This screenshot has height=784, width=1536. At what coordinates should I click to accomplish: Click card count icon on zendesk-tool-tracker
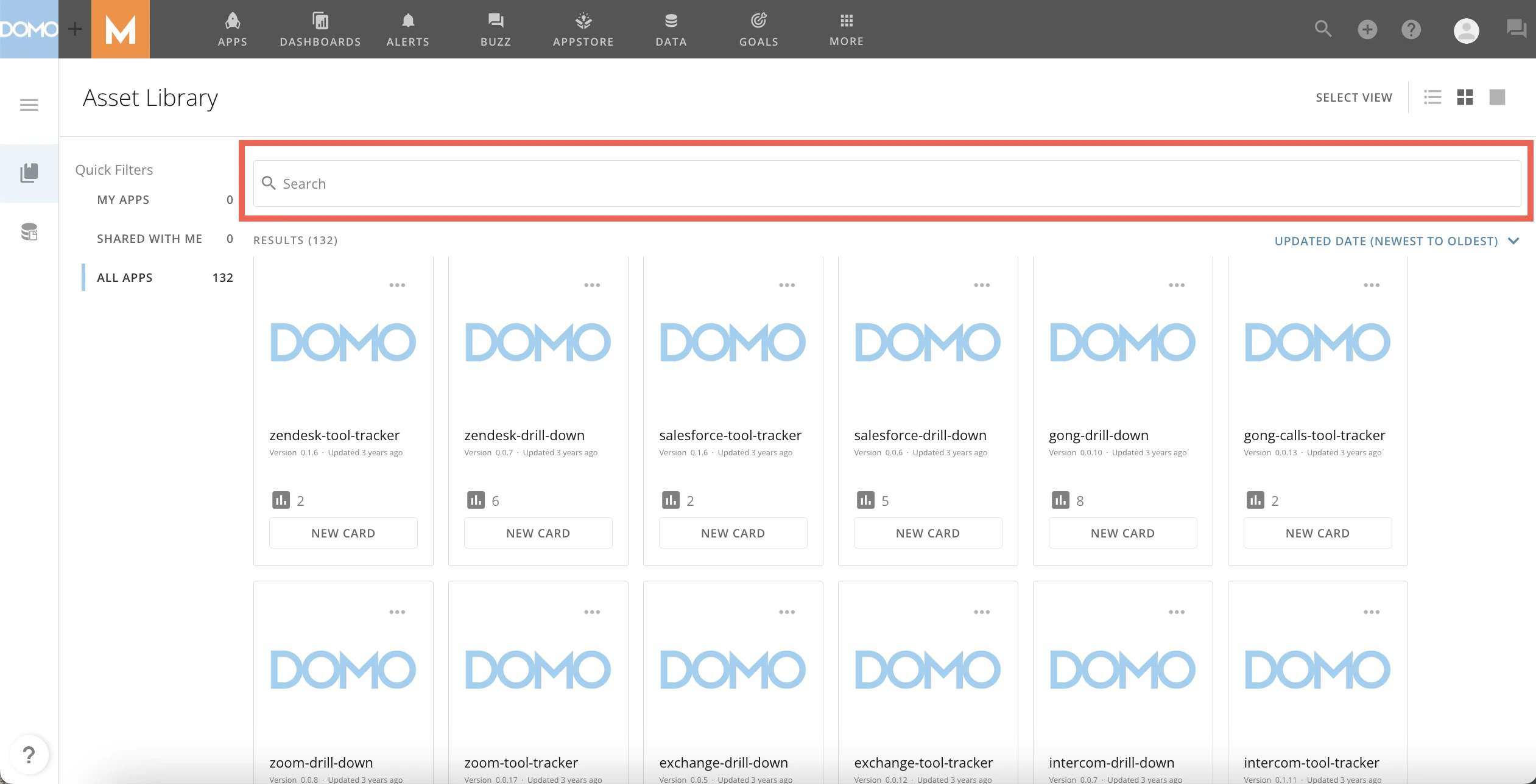[x=281, y=500]
